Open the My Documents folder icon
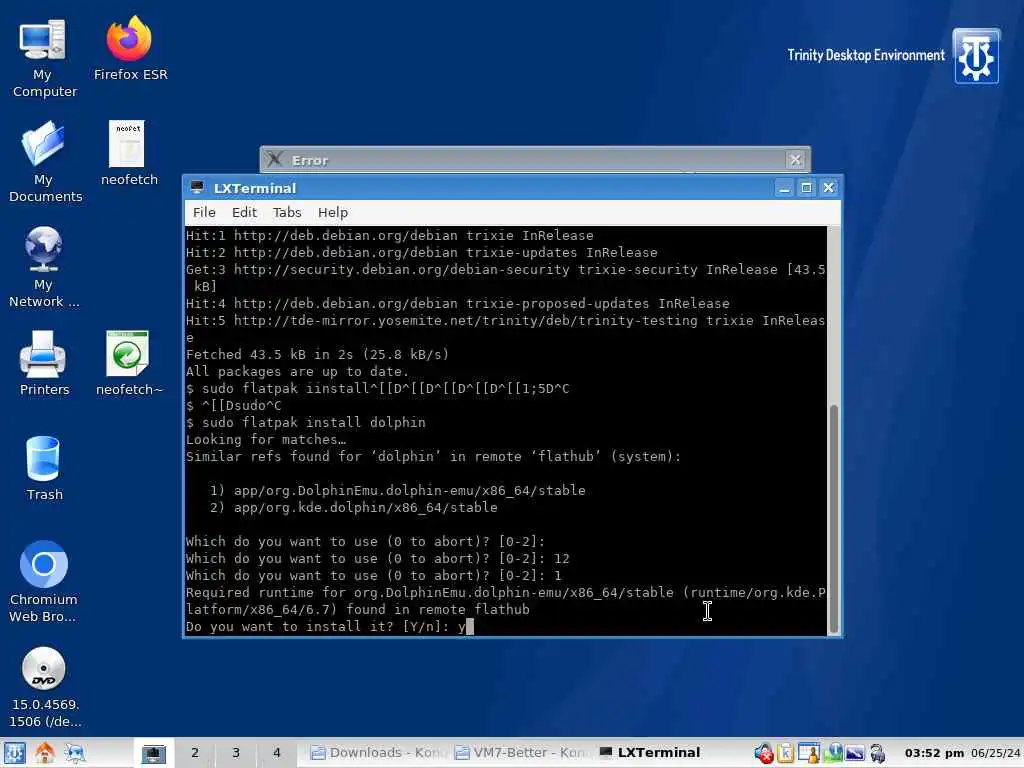Image resolution: width=1024 pixels, height=768 pixels. tap(44, 161)
